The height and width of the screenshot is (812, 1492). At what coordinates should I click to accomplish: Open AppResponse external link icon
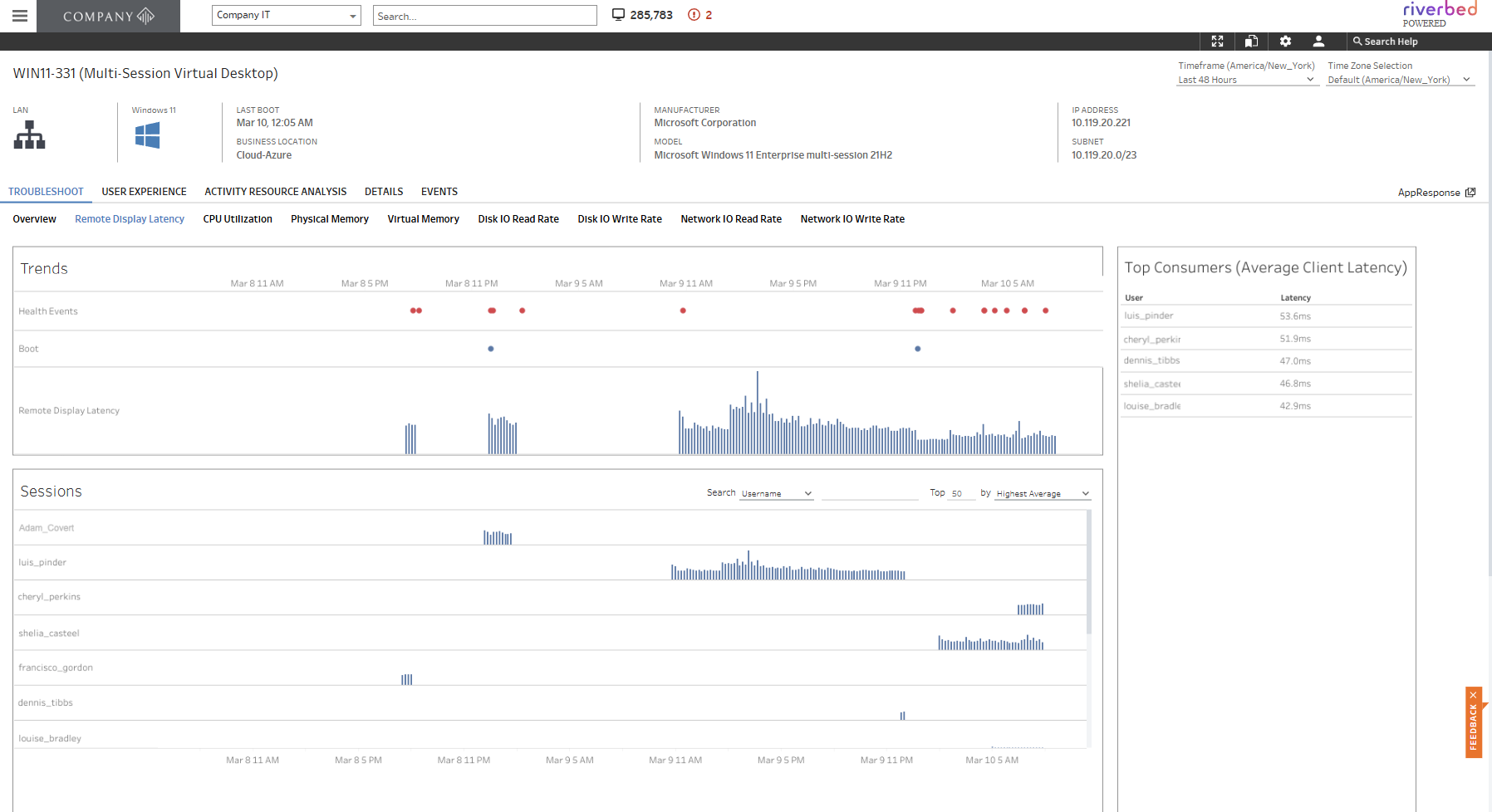click(1470, 193)
